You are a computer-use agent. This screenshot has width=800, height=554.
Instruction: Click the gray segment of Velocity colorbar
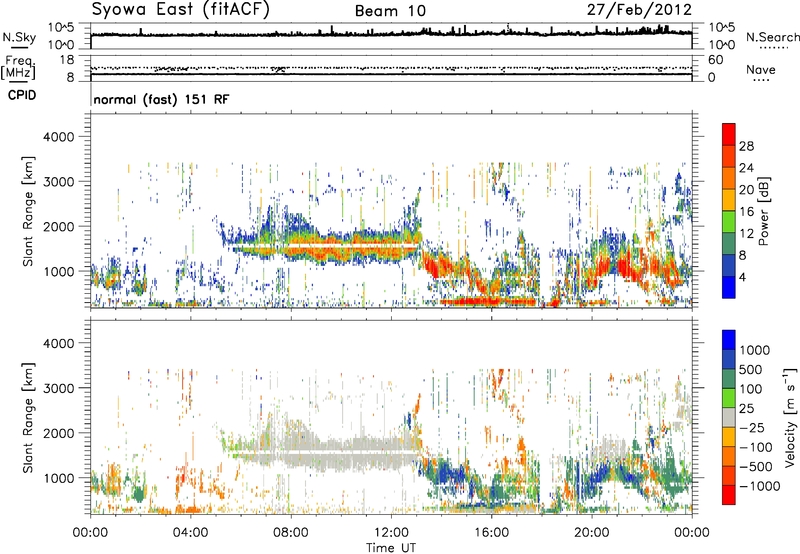pos(729,418)
